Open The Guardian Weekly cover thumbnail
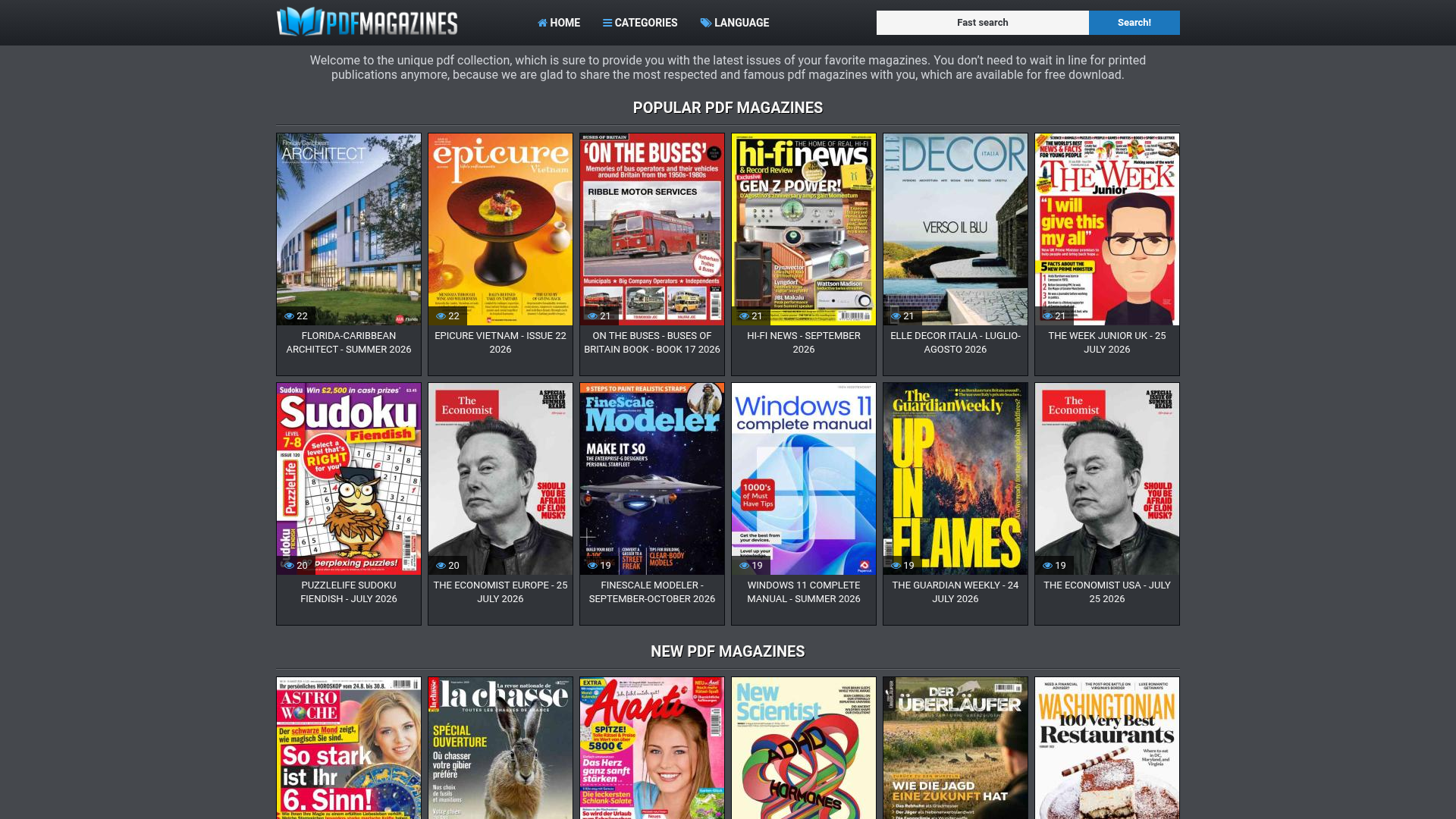This screenshot has width=1456, height=819. click(955, 479)
